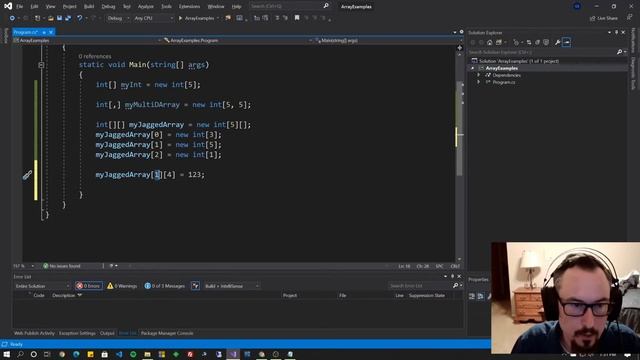
Task: Switch to Package Manager Console tab
Action: click(167, 333)
